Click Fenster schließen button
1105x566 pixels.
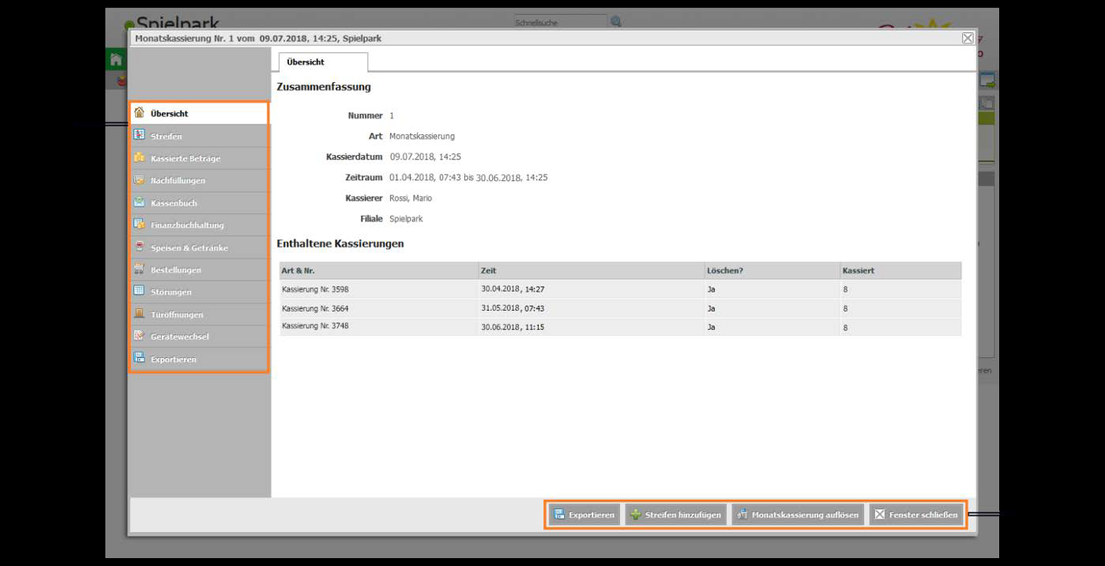(915, 515)
